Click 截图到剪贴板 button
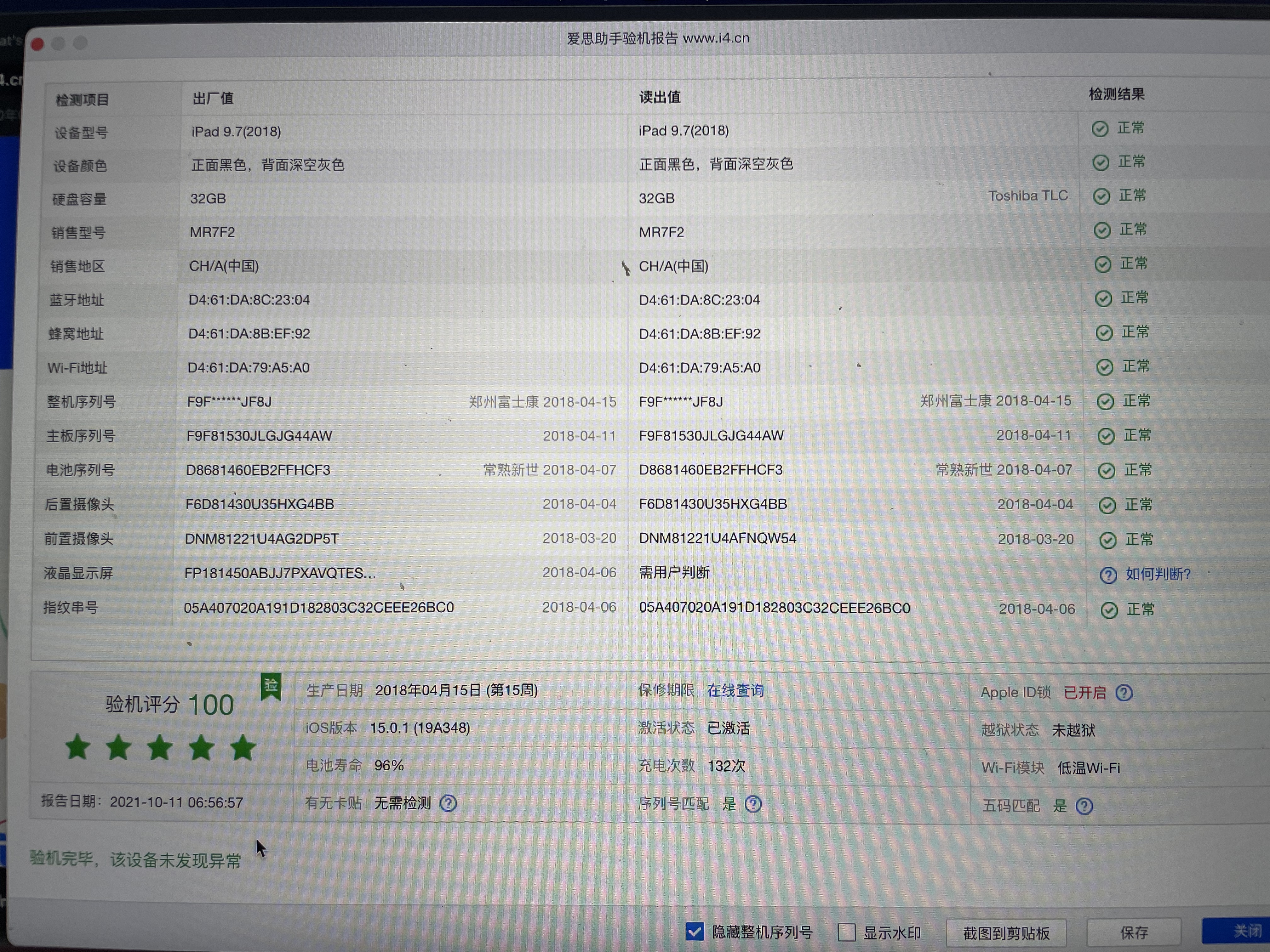This screenshot has width=1270, height=952. pyautogui.click(x=1006, y=934)
